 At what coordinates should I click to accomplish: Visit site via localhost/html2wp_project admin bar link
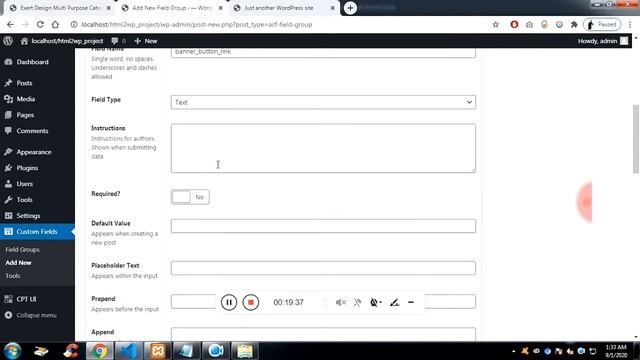pos(62,41)
